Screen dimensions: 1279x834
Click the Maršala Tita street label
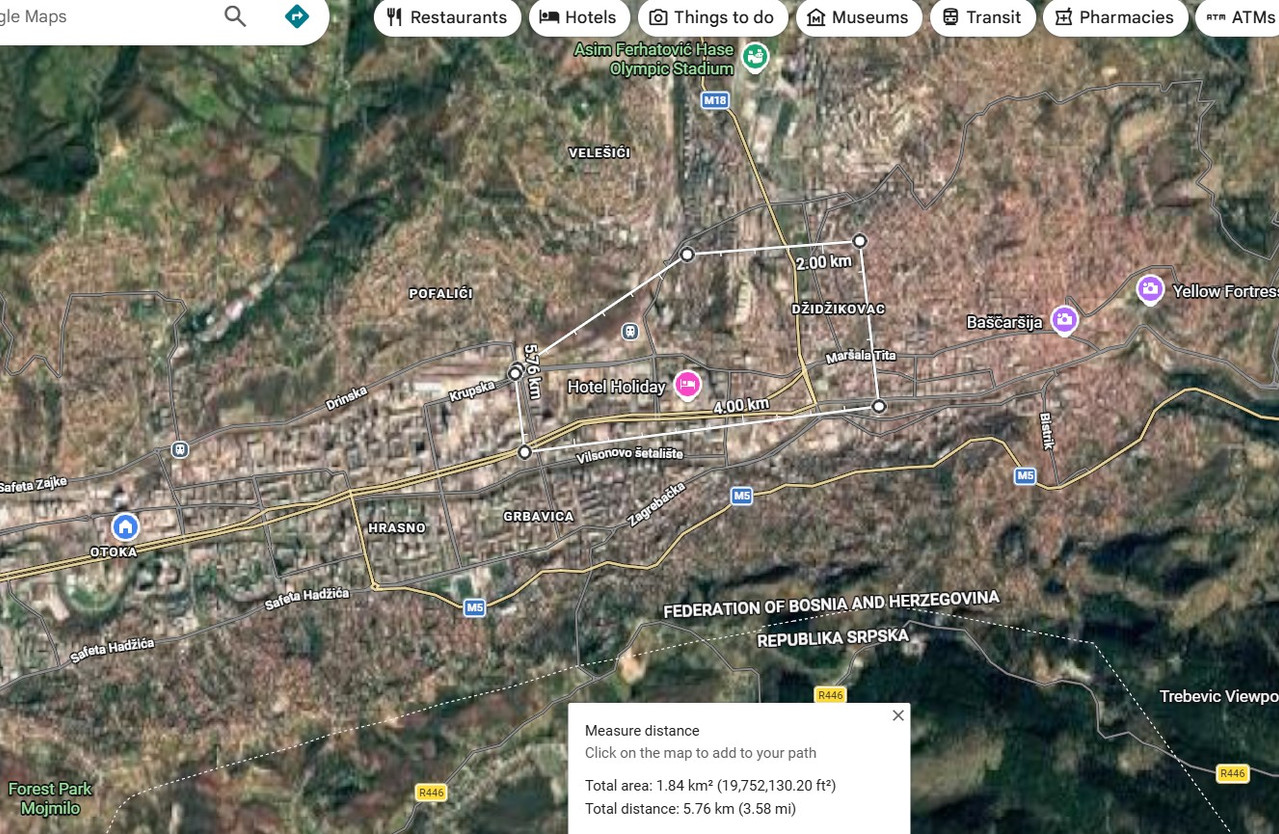click(x=861, y=356)
